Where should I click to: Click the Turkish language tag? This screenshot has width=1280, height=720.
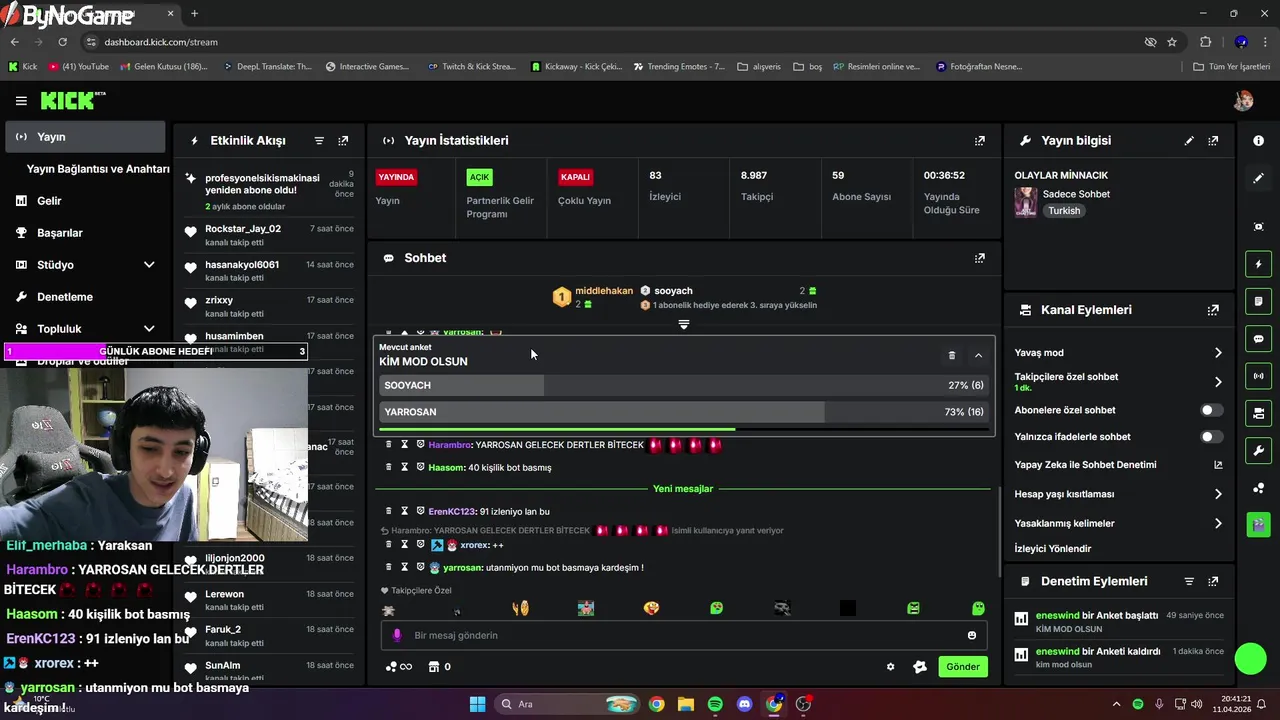point(1064,211)
